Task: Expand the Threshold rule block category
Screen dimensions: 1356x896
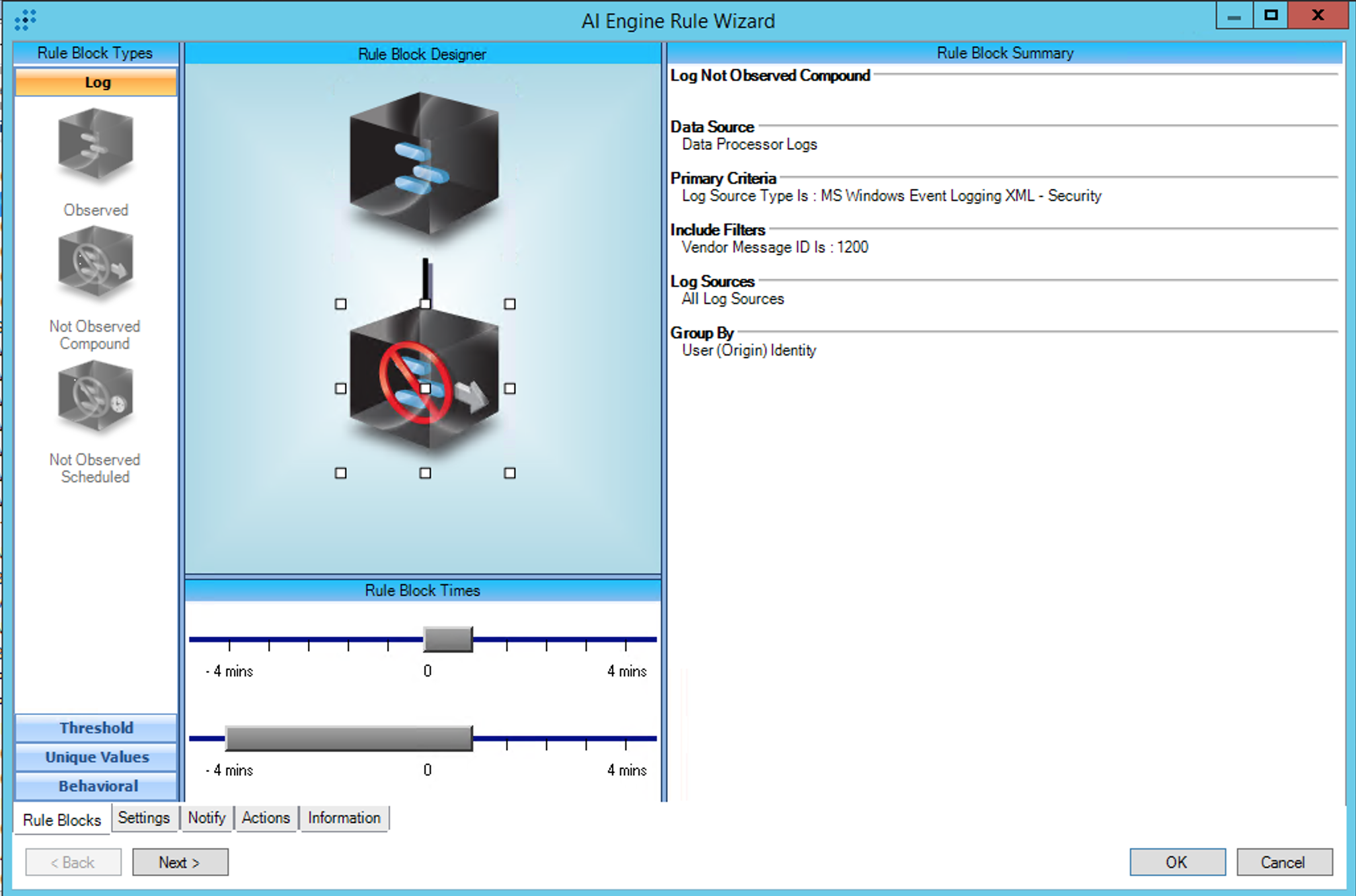Action: click(96, 728)
